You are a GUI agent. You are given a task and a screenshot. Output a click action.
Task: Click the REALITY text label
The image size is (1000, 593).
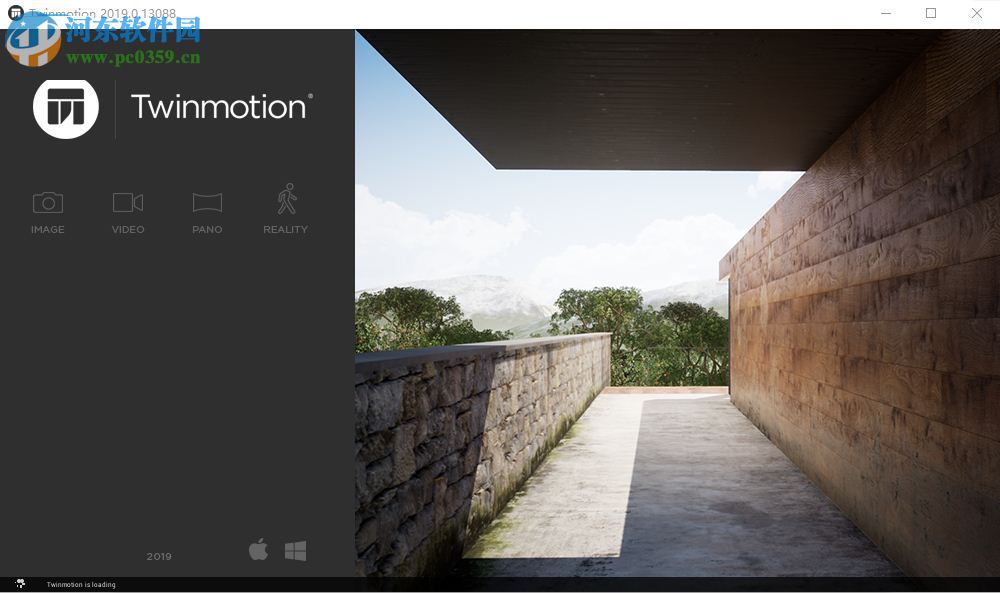tap(286, 230)
